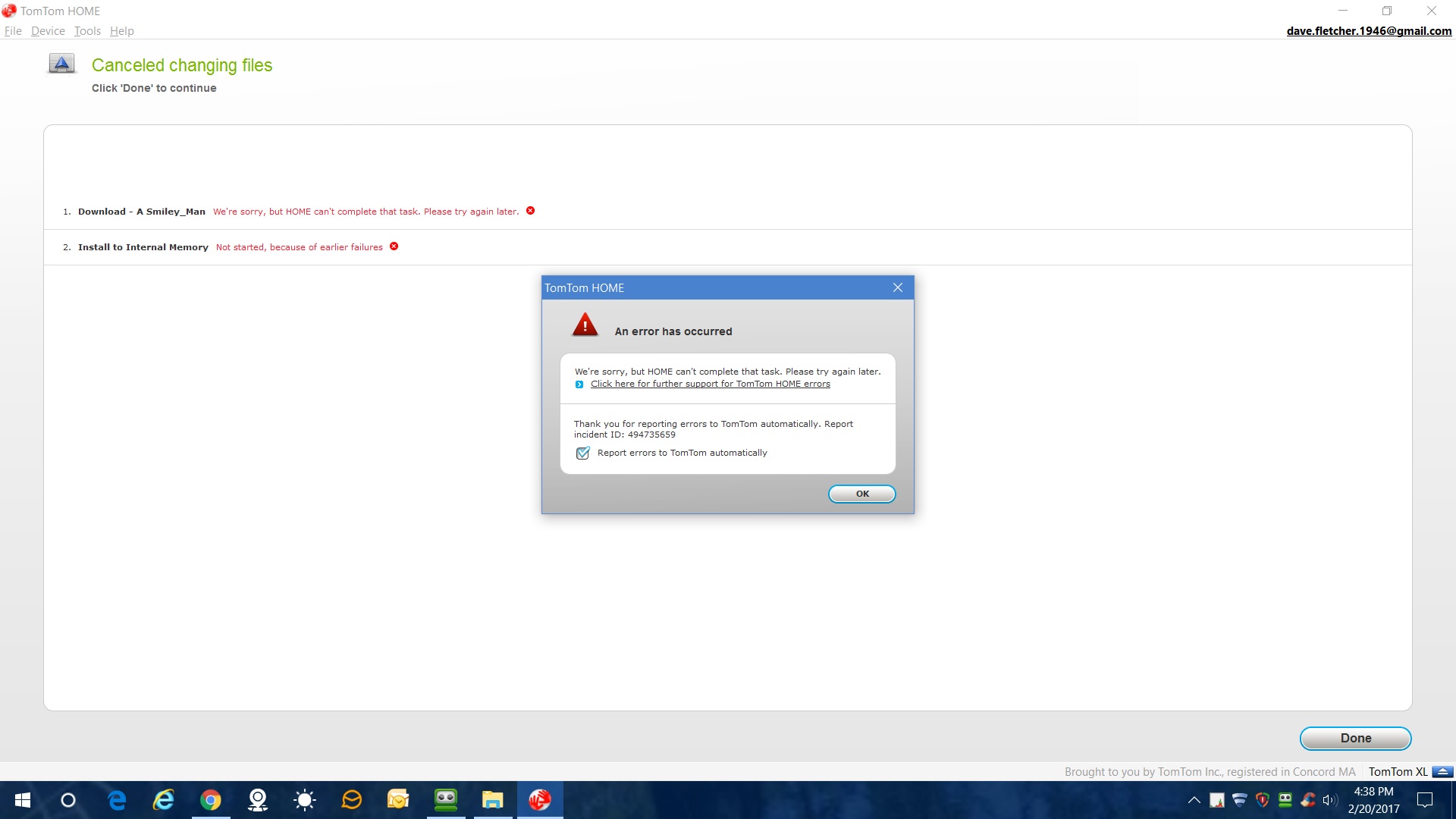Viewport: 1456px width, 819px height.
Task: Launch Microsoft Edge from taskbar
Action: (x=117, y=800)
